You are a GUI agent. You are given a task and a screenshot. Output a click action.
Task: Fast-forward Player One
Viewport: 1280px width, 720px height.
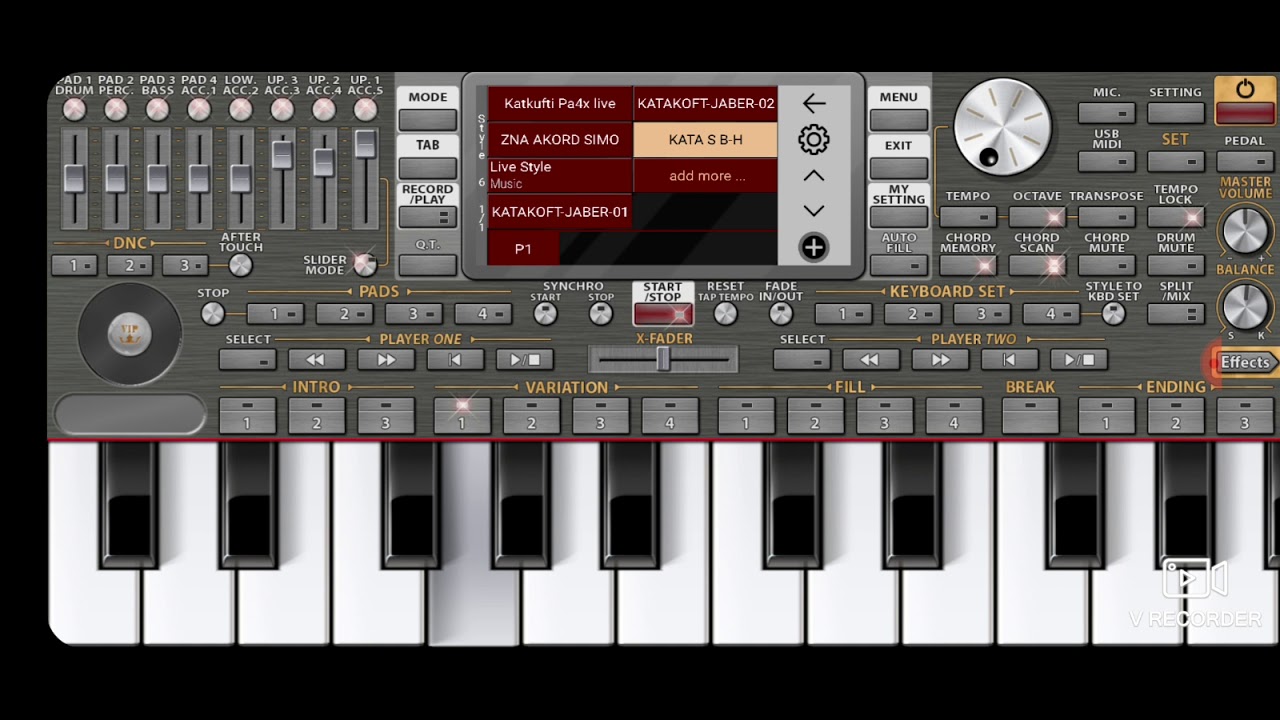[x=386, y=360]
